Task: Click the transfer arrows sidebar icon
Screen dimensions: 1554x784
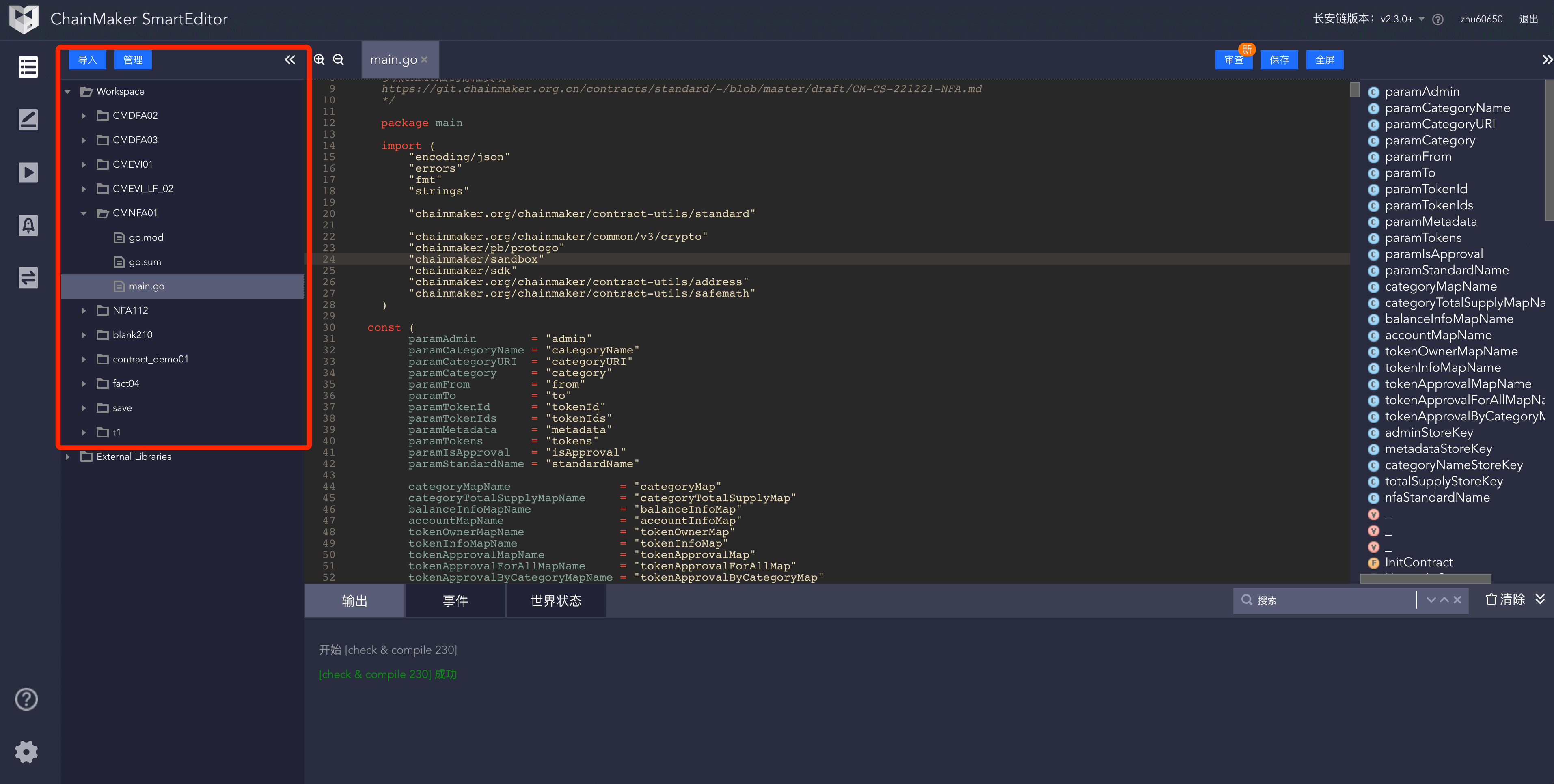Action: coord(28,278)
